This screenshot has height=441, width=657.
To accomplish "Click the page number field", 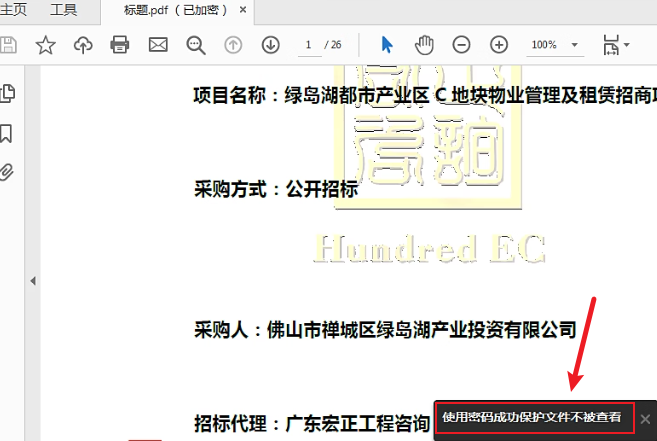I will click(x=309, y=45).
